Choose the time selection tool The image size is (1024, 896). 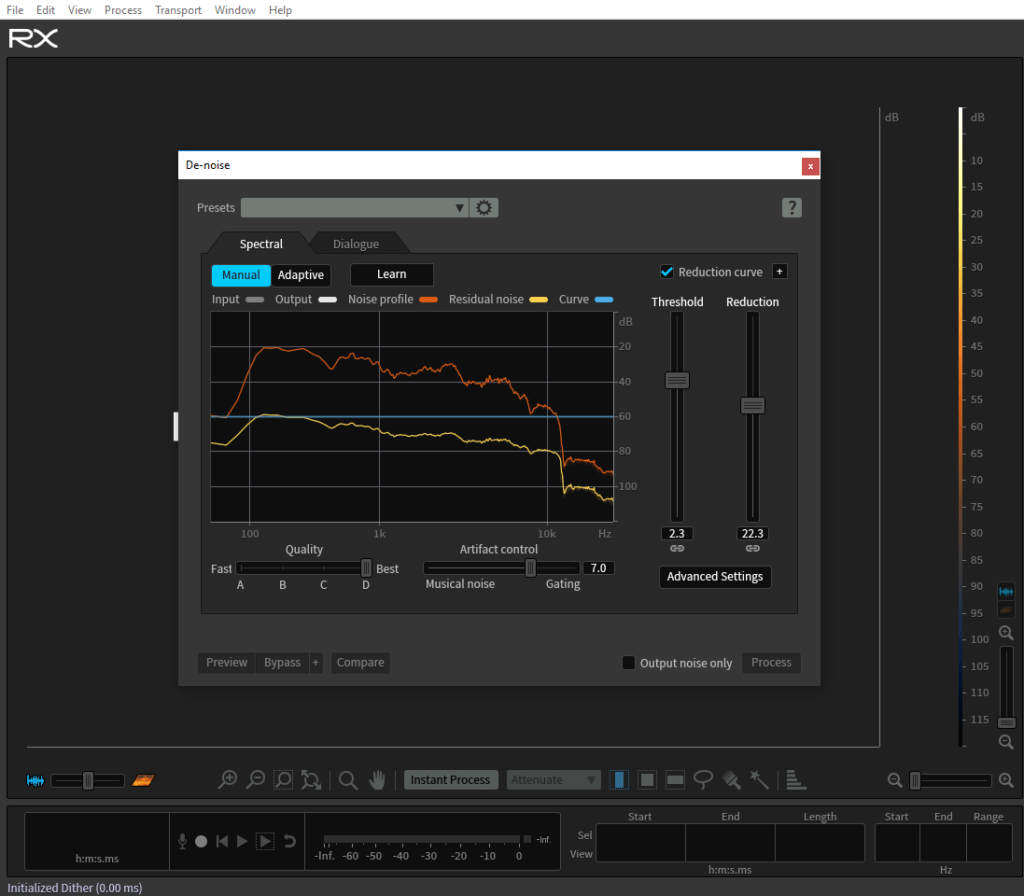tap(619, 780)
